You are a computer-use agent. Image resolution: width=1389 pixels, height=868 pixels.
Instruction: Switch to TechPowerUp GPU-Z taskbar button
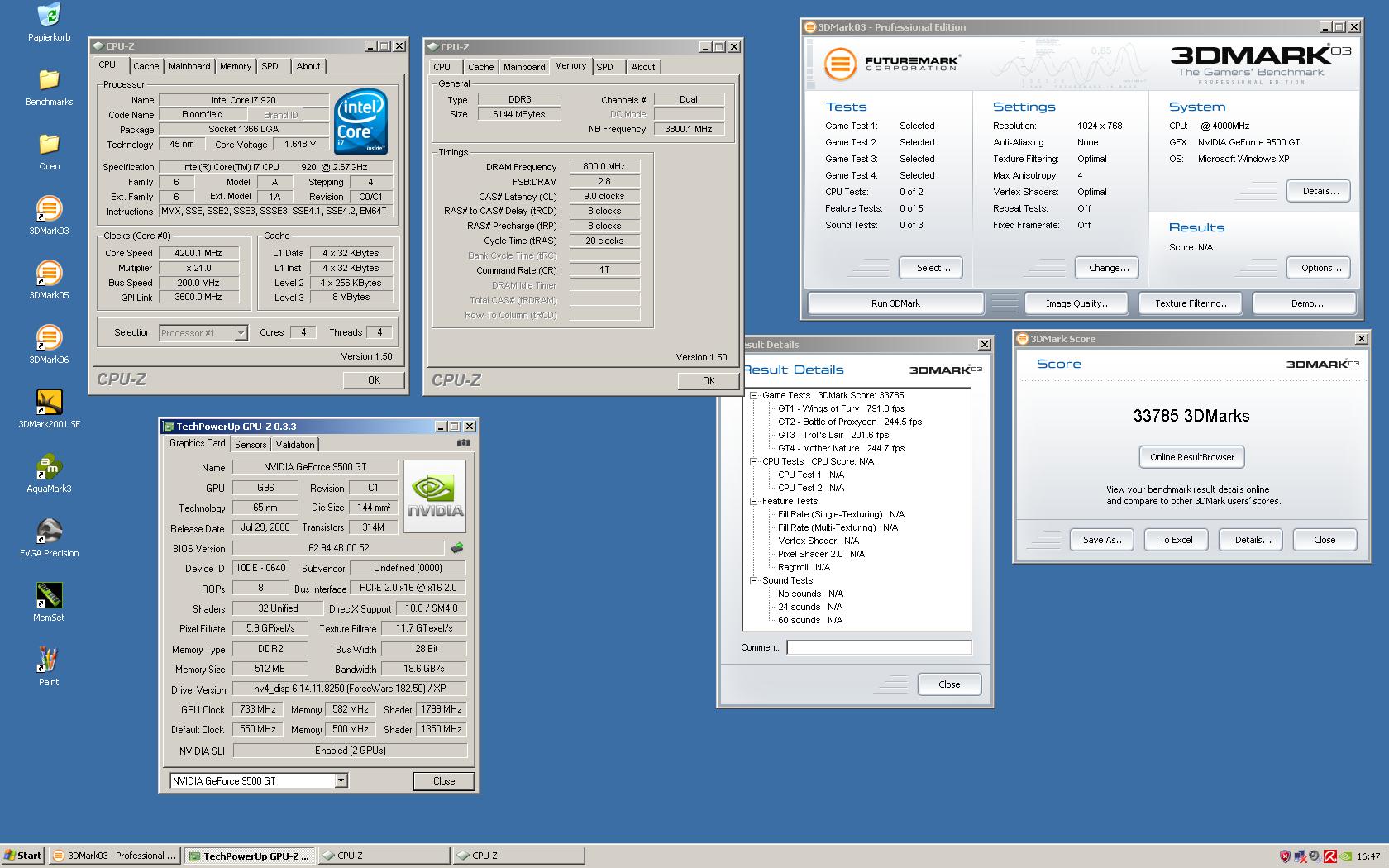pos(249,856)
